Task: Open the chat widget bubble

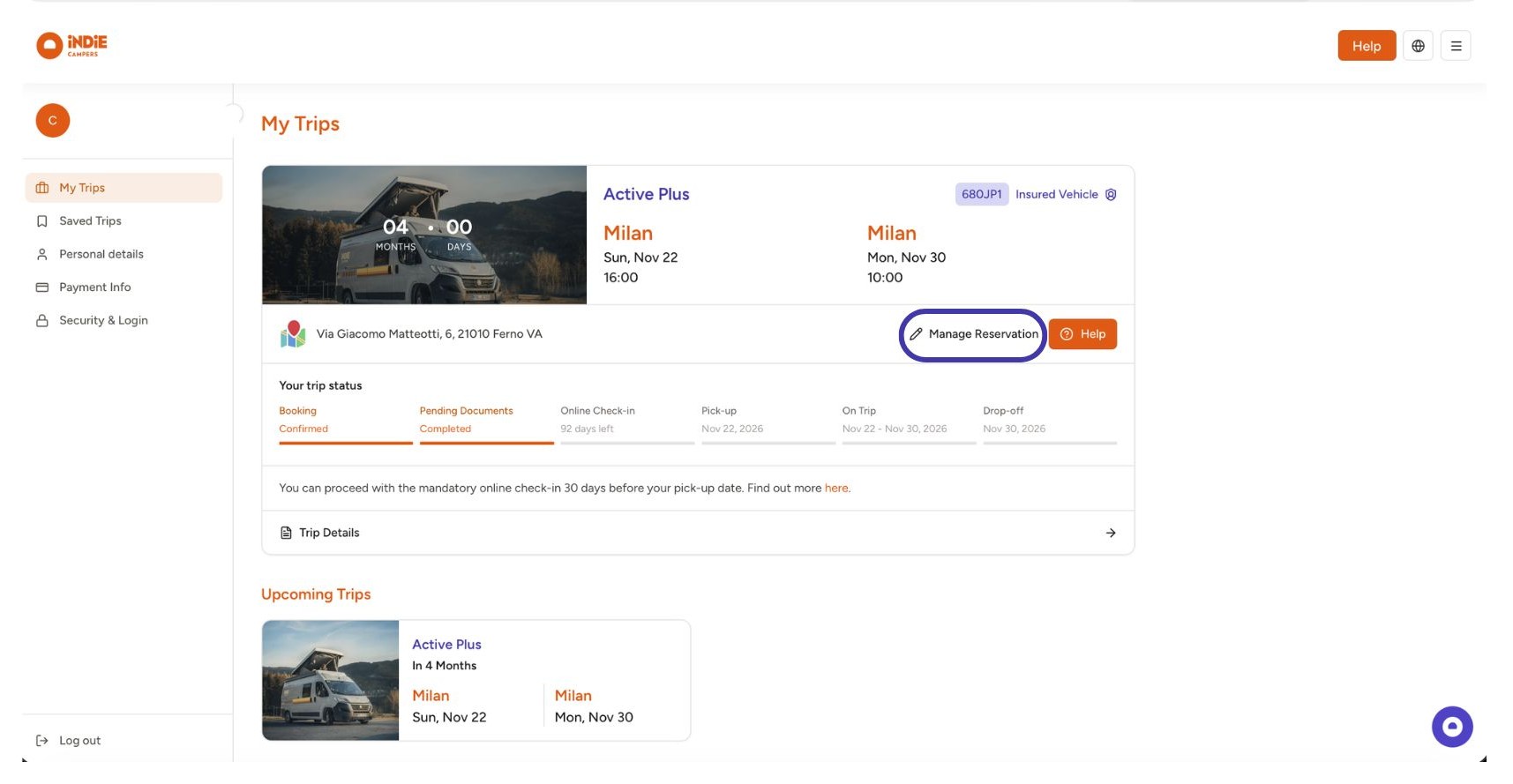Action: [1452, 727]
